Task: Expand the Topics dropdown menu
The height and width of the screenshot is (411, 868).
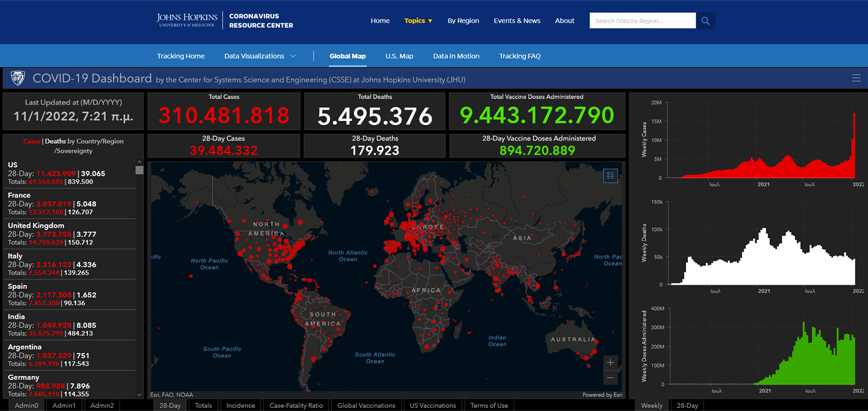Action: click(x=418, y=20)
